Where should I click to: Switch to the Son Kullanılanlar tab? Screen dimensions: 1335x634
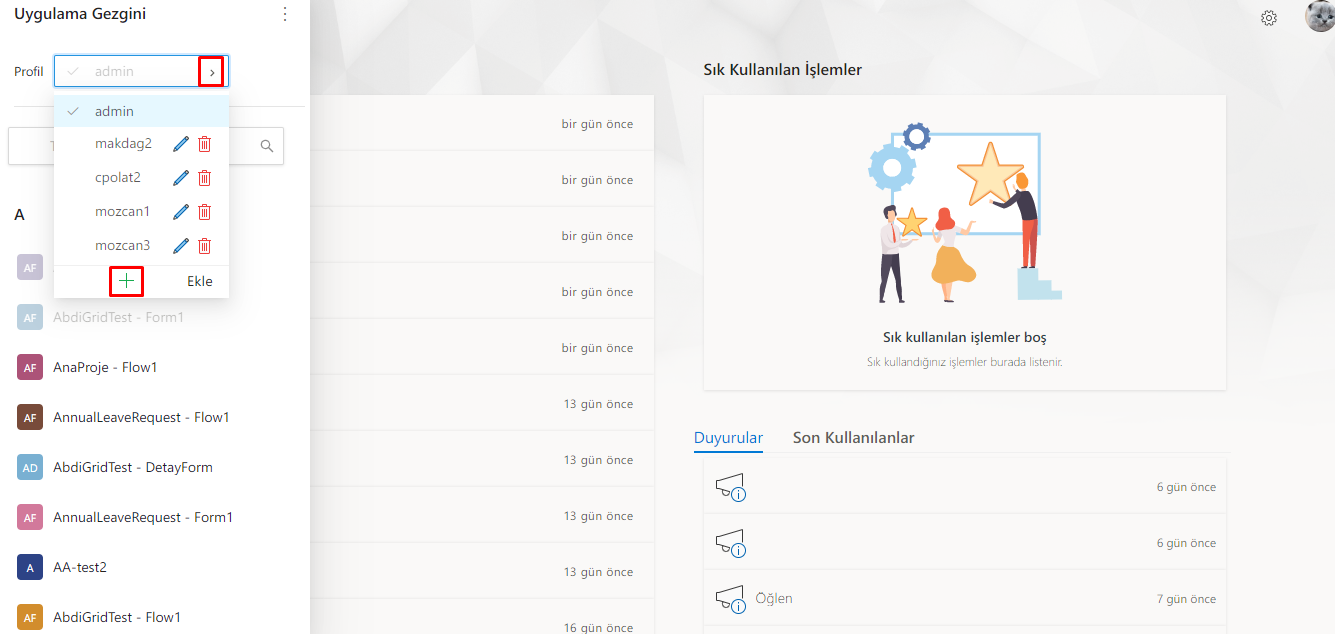(x=853, y=438)
